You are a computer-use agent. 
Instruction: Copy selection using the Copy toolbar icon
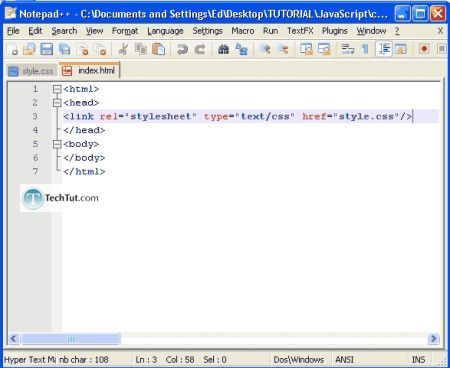tap(141, 49)
